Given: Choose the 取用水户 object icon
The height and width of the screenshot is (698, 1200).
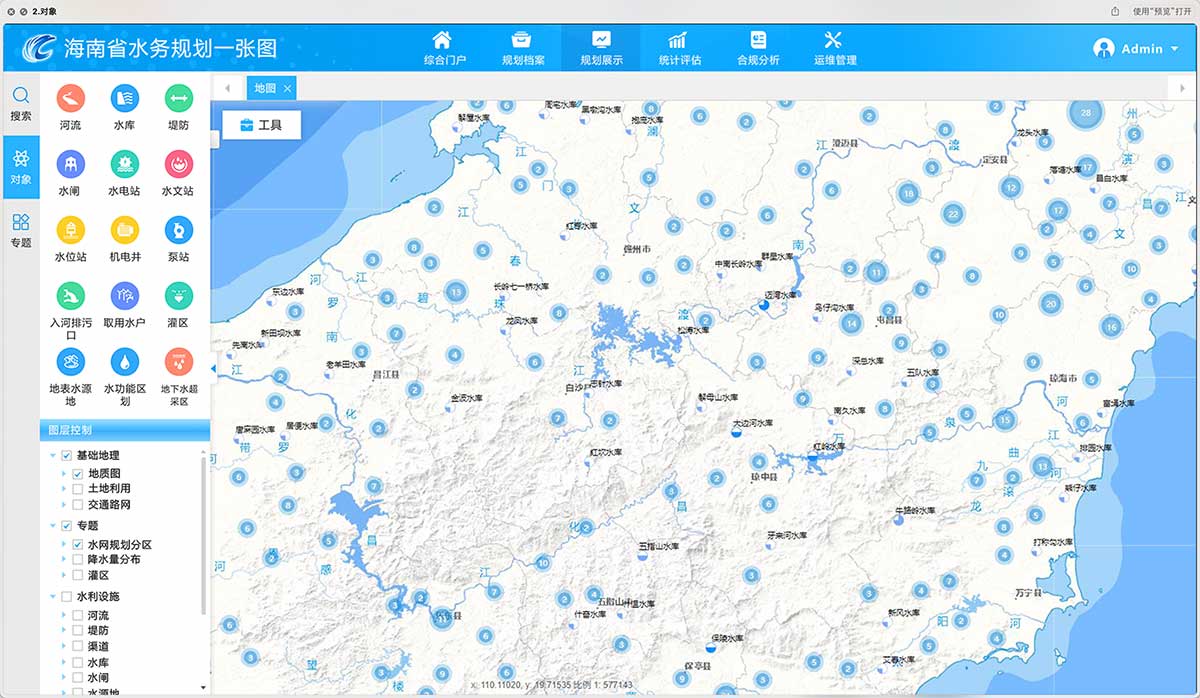Looking at the screenshot, I should 124,296.
